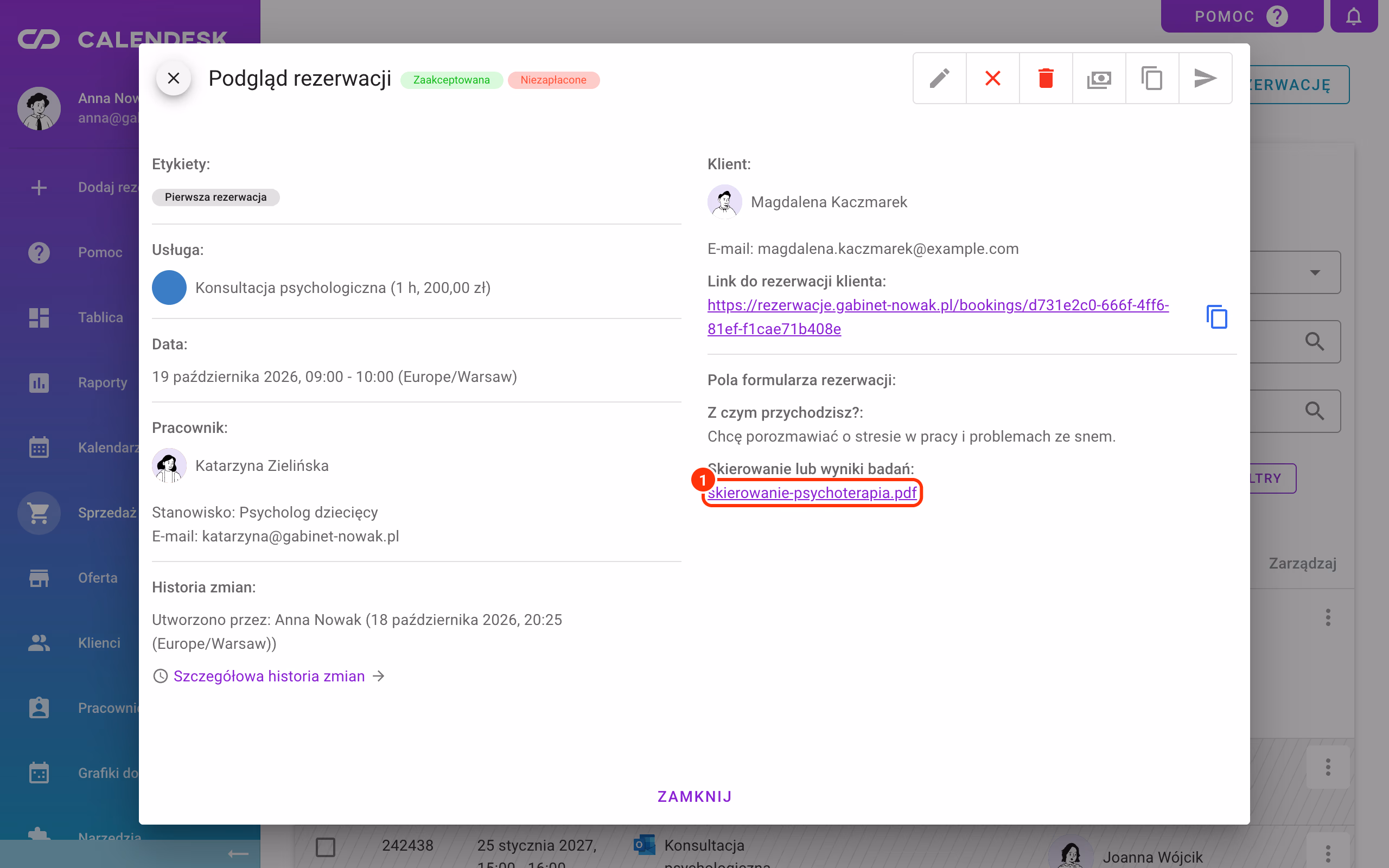The height and width of the screenshot is (868, 1389).
Task: Click Magdalena Kaczmarek's client avatar
Action: pos(724,202)
